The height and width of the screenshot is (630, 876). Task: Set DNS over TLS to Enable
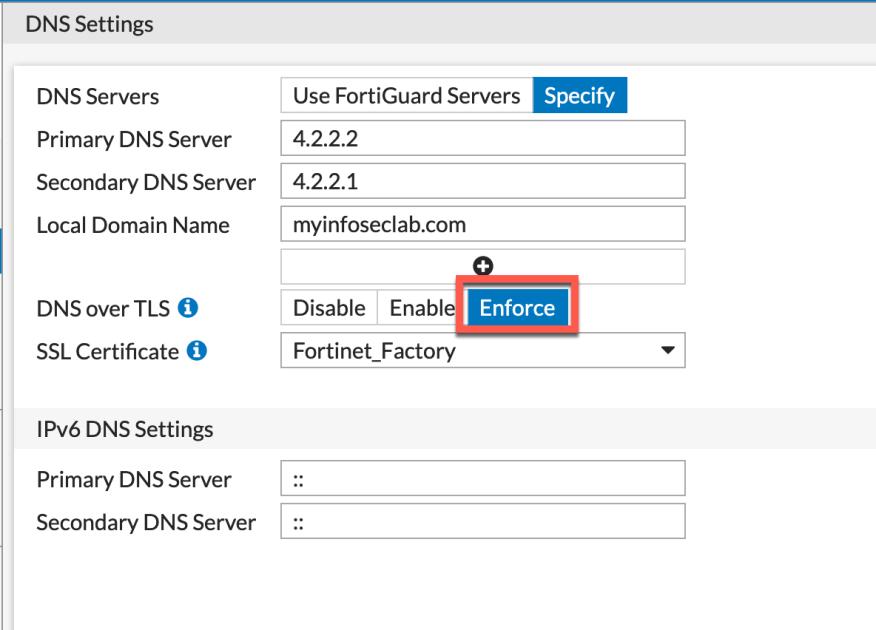(422, 308)
